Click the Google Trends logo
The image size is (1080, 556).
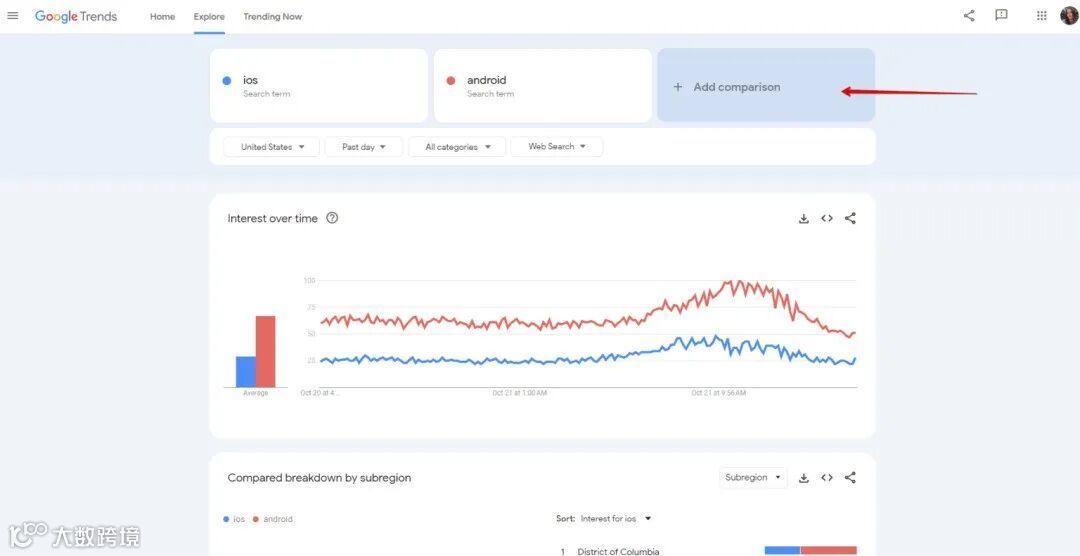76,17
